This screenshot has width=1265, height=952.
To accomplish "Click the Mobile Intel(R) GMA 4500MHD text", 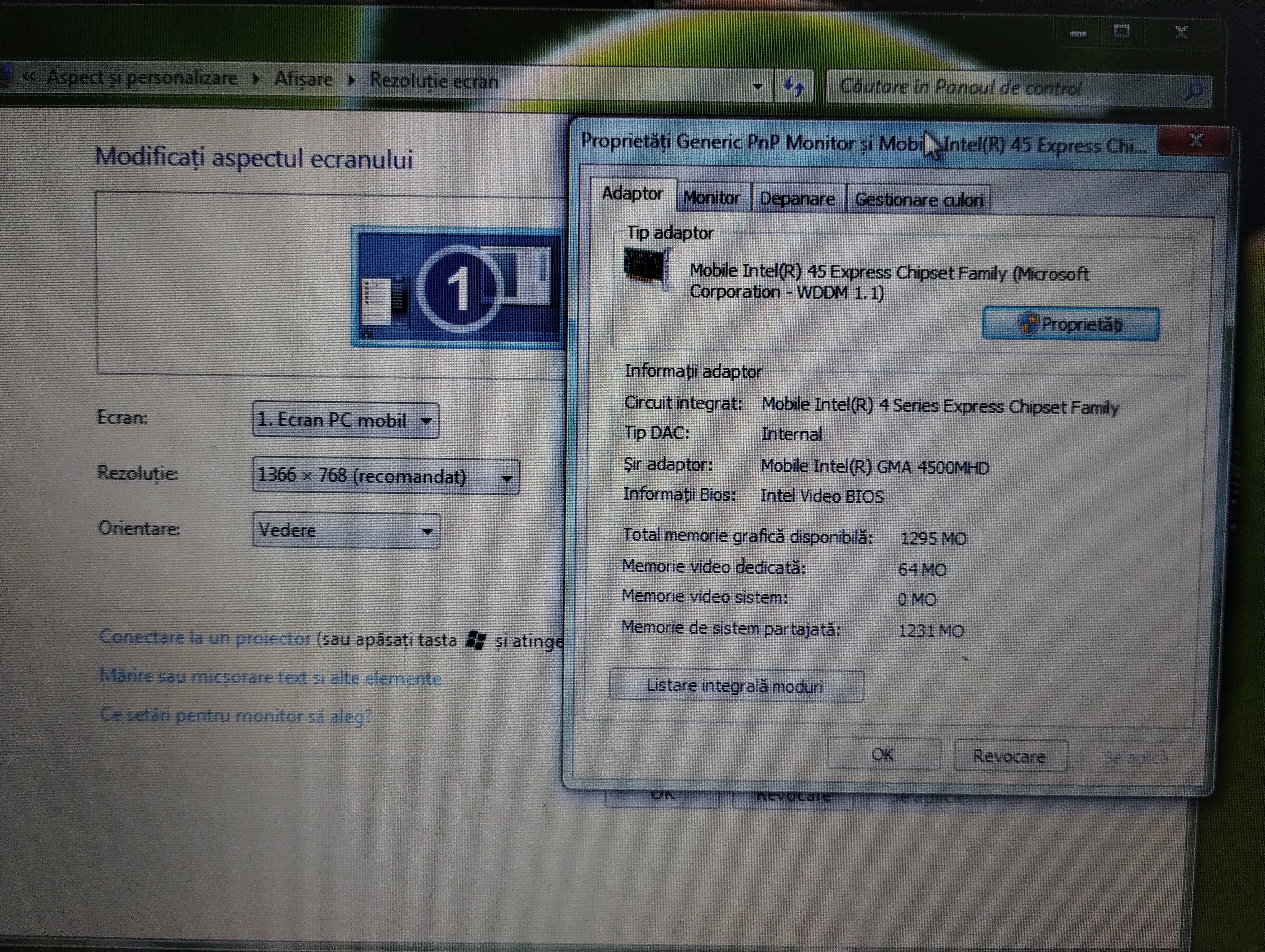I will pyautogui.click(x=874, y=467).
